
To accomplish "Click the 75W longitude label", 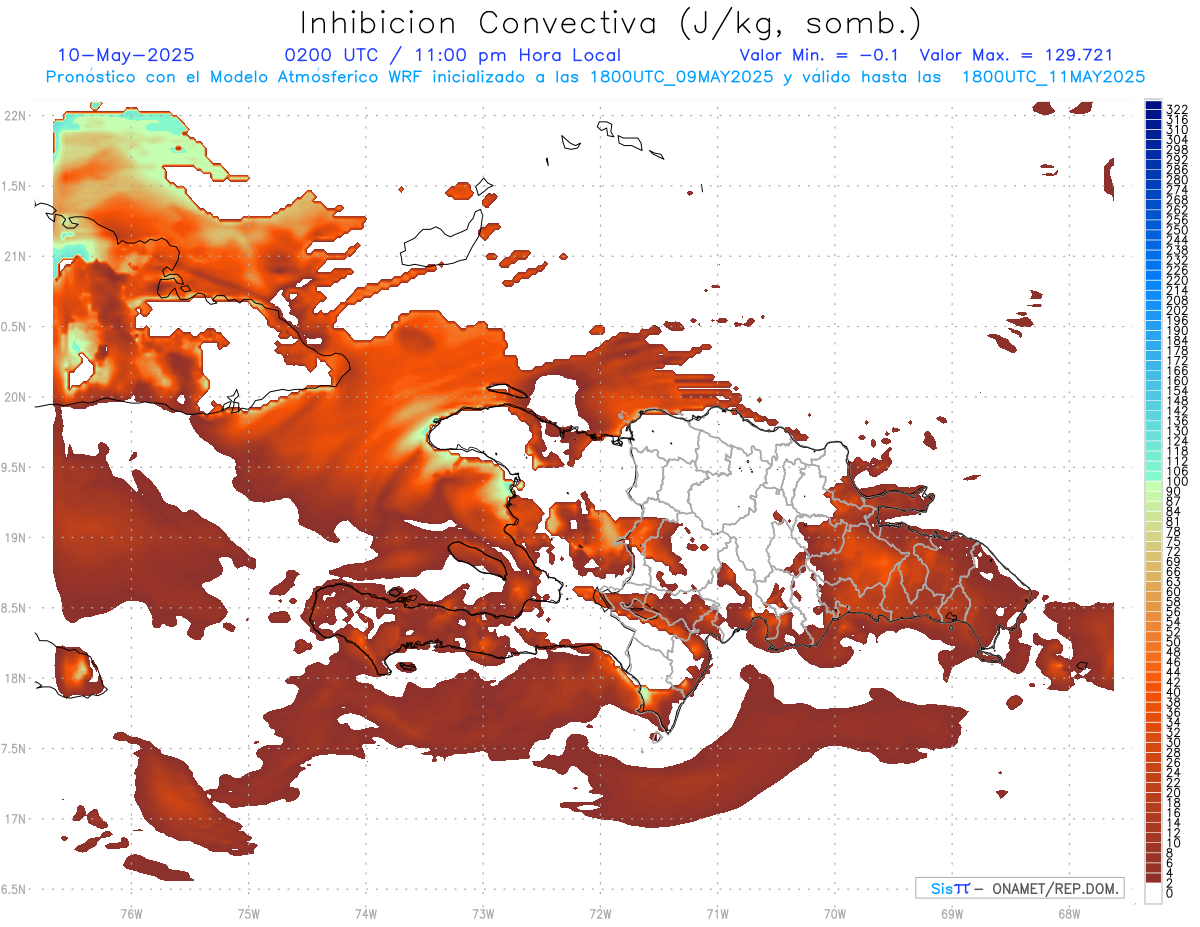I will [x=248, y=914].
